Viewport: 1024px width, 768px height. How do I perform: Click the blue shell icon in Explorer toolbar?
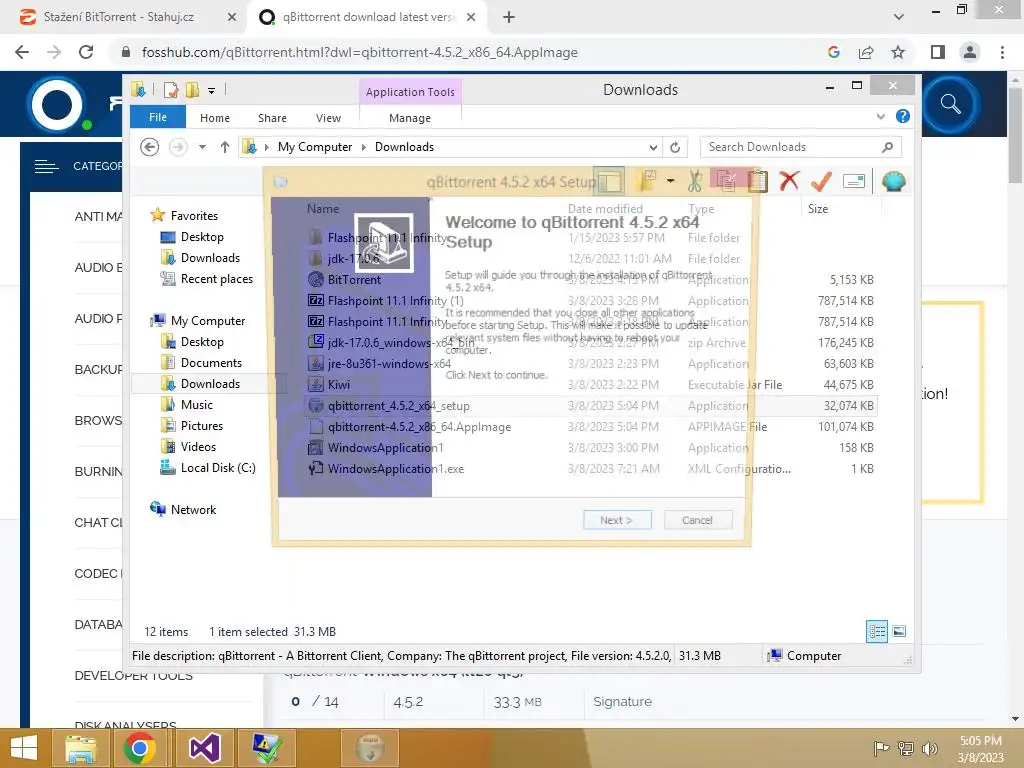coord(893,181)
